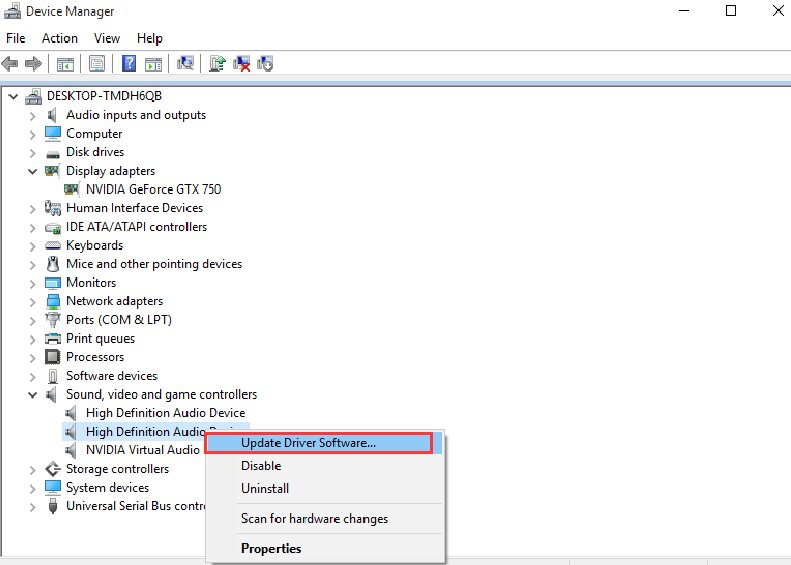Select the NVIDIA GeForce GTX 750 text
Image resolution: width=791 pixels, height=565 pixels.
[x=153, y=190]
